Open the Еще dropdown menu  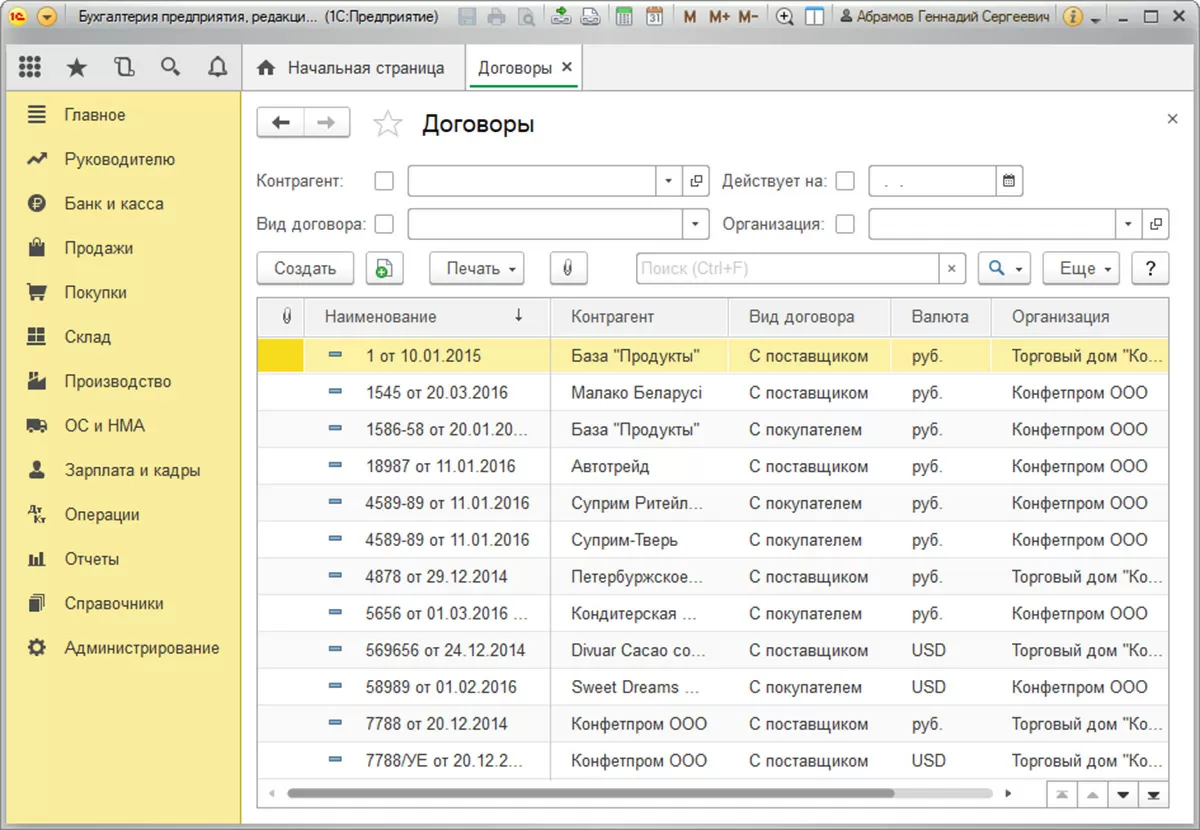tap(1083, 268)
